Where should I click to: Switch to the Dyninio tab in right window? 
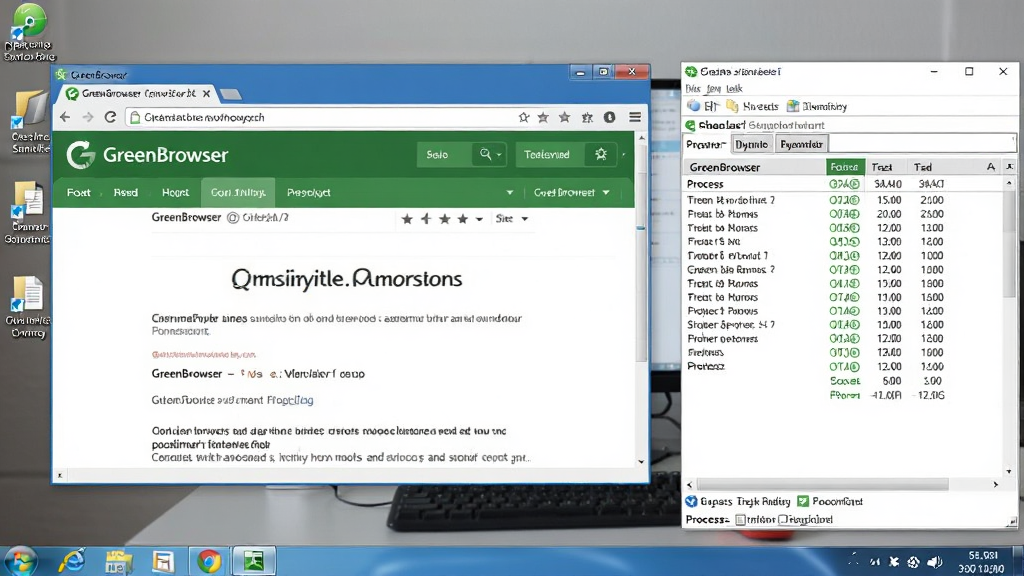pyautogui.click(x=751, y=144)
